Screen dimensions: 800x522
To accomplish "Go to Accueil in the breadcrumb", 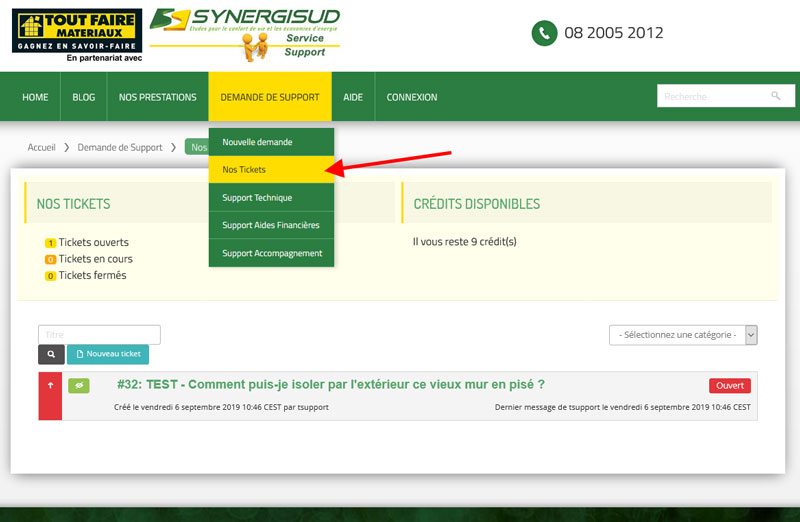I will [41, 147].
